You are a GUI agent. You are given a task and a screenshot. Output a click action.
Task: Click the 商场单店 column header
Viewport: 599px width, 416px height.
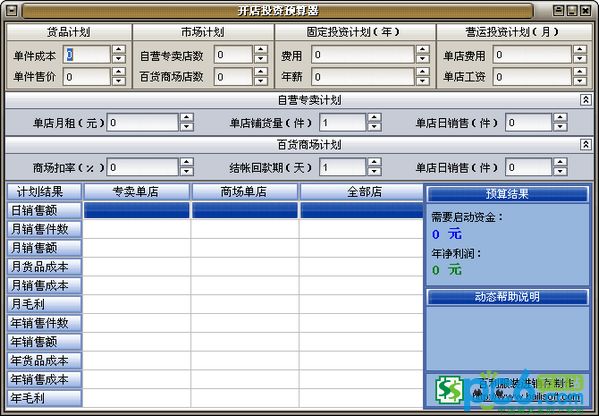pyautogui.click(x=244, y=192)
